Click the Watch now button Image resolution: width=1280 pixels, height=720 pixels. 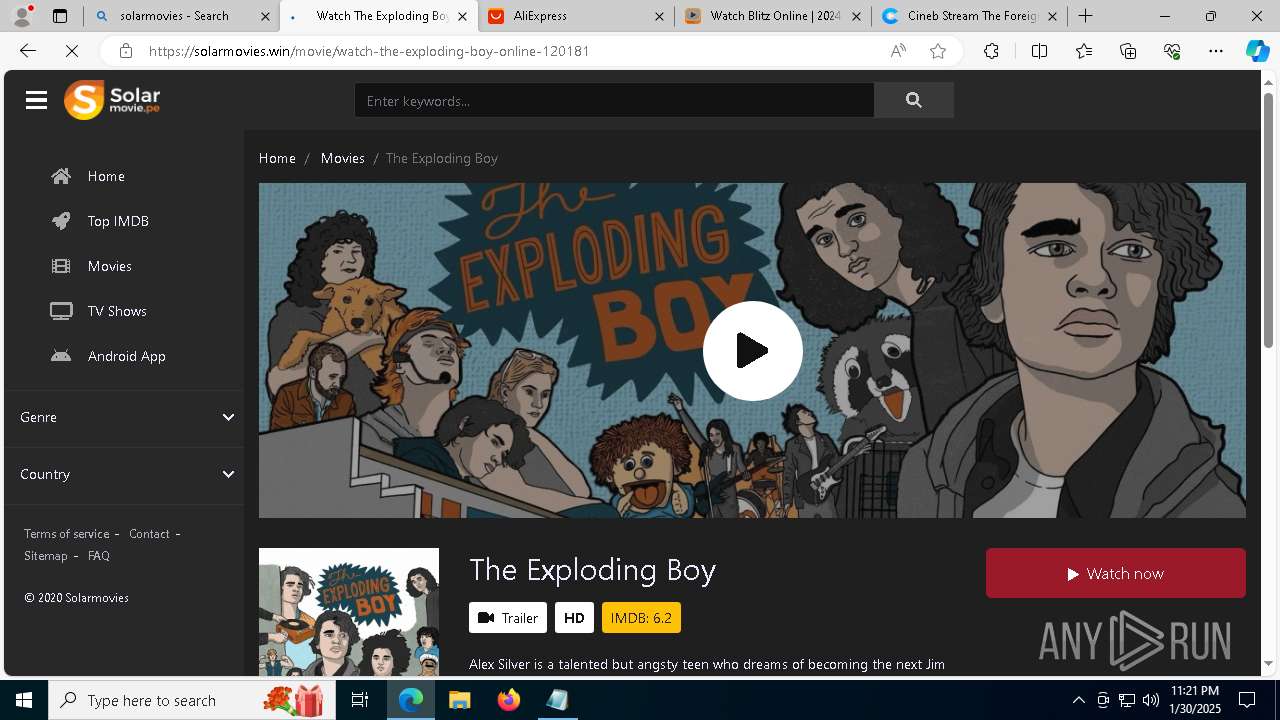(x=1115, y=573)
